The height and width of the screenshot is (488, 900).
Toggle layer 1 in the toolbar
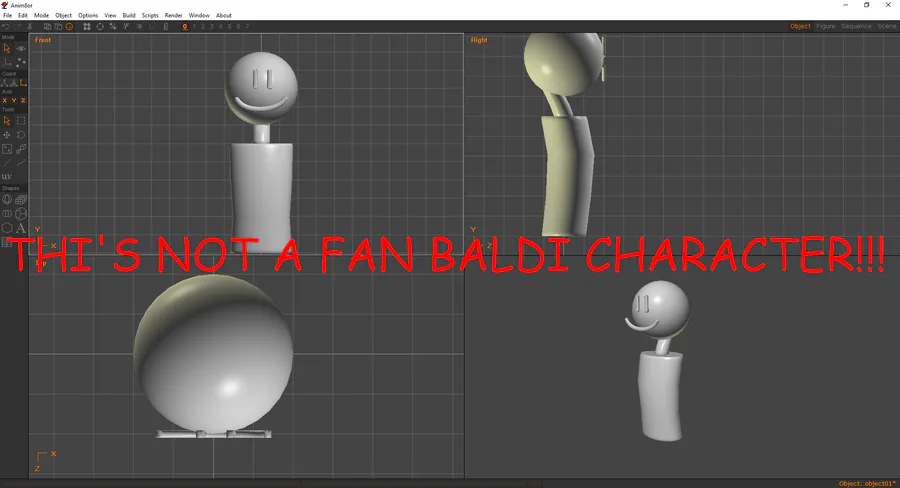[194, 26]
